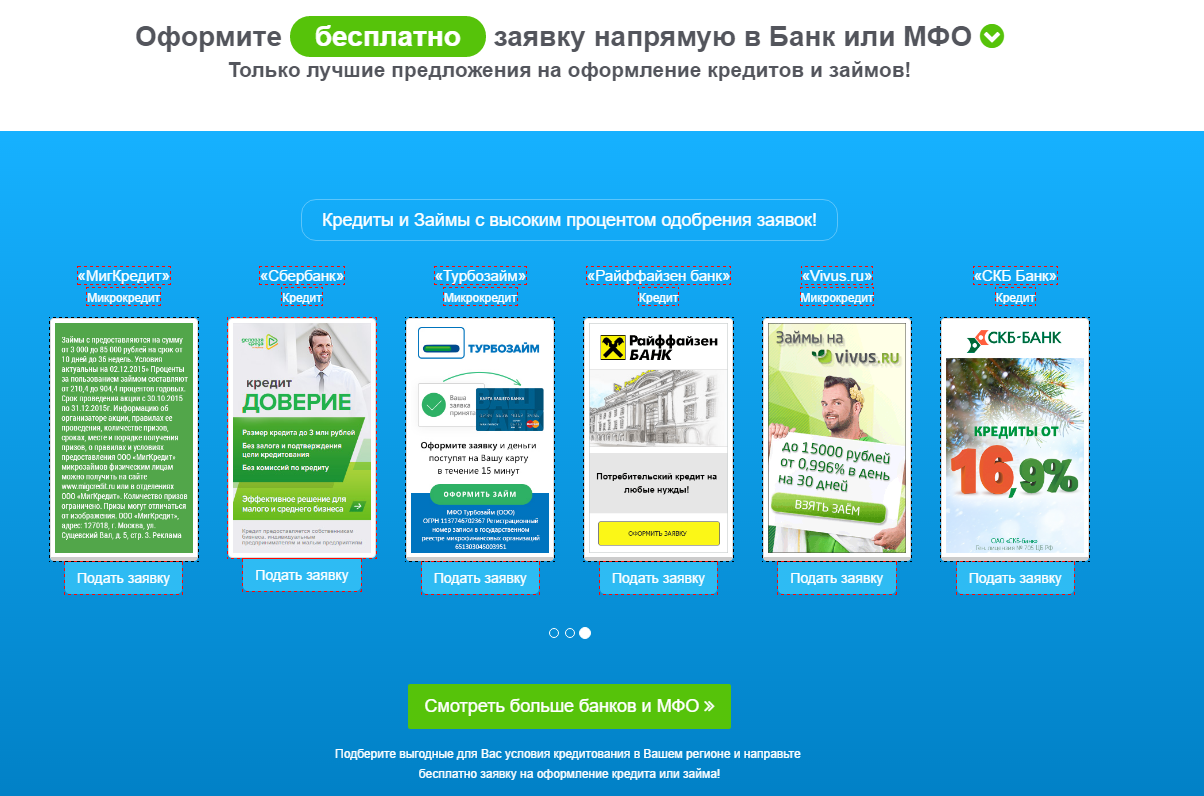Select the middle carousel pagination dot

[569, 633]
